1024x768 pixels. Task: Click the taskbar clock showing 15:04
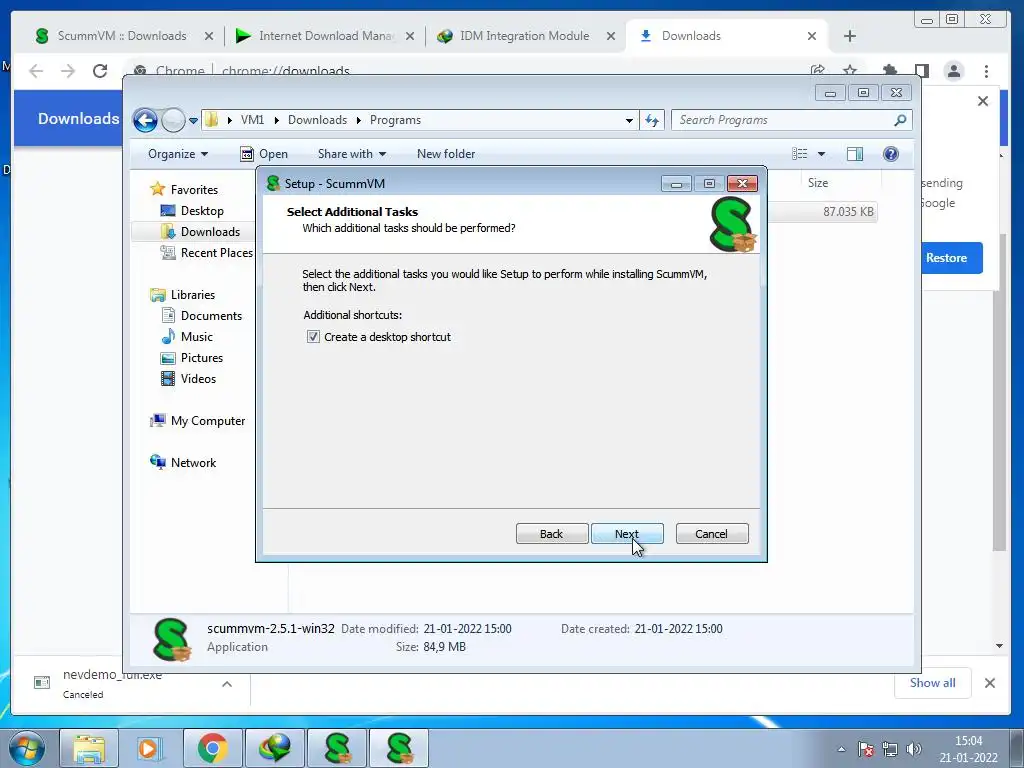pyautogui.click(x=968, y=749)
